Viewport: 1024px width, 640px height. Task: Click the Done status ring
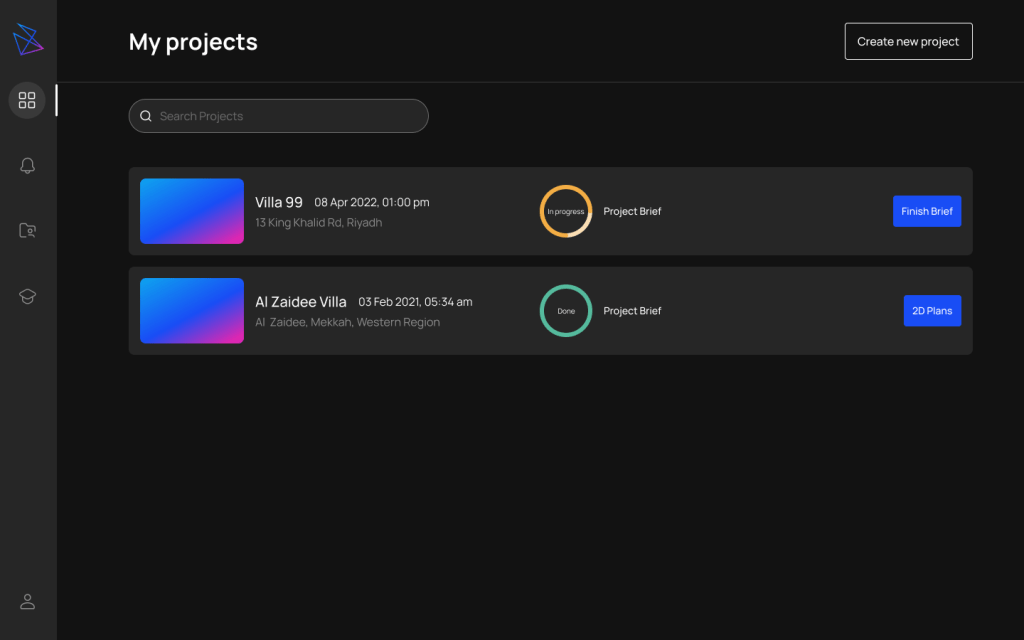[x=566, y=311]
